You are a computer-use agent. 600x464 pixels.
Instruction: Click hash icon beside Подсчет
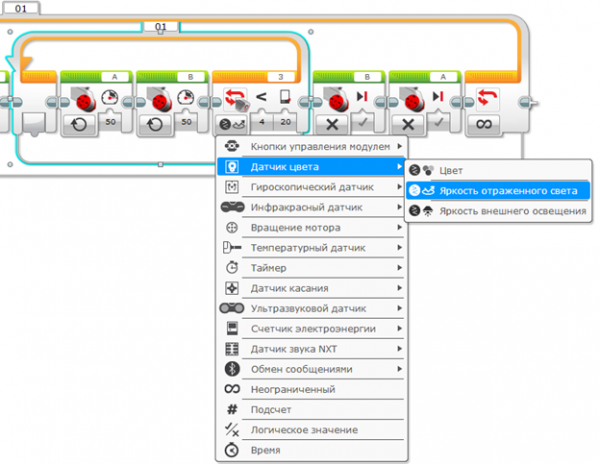(x=232, y=410)
